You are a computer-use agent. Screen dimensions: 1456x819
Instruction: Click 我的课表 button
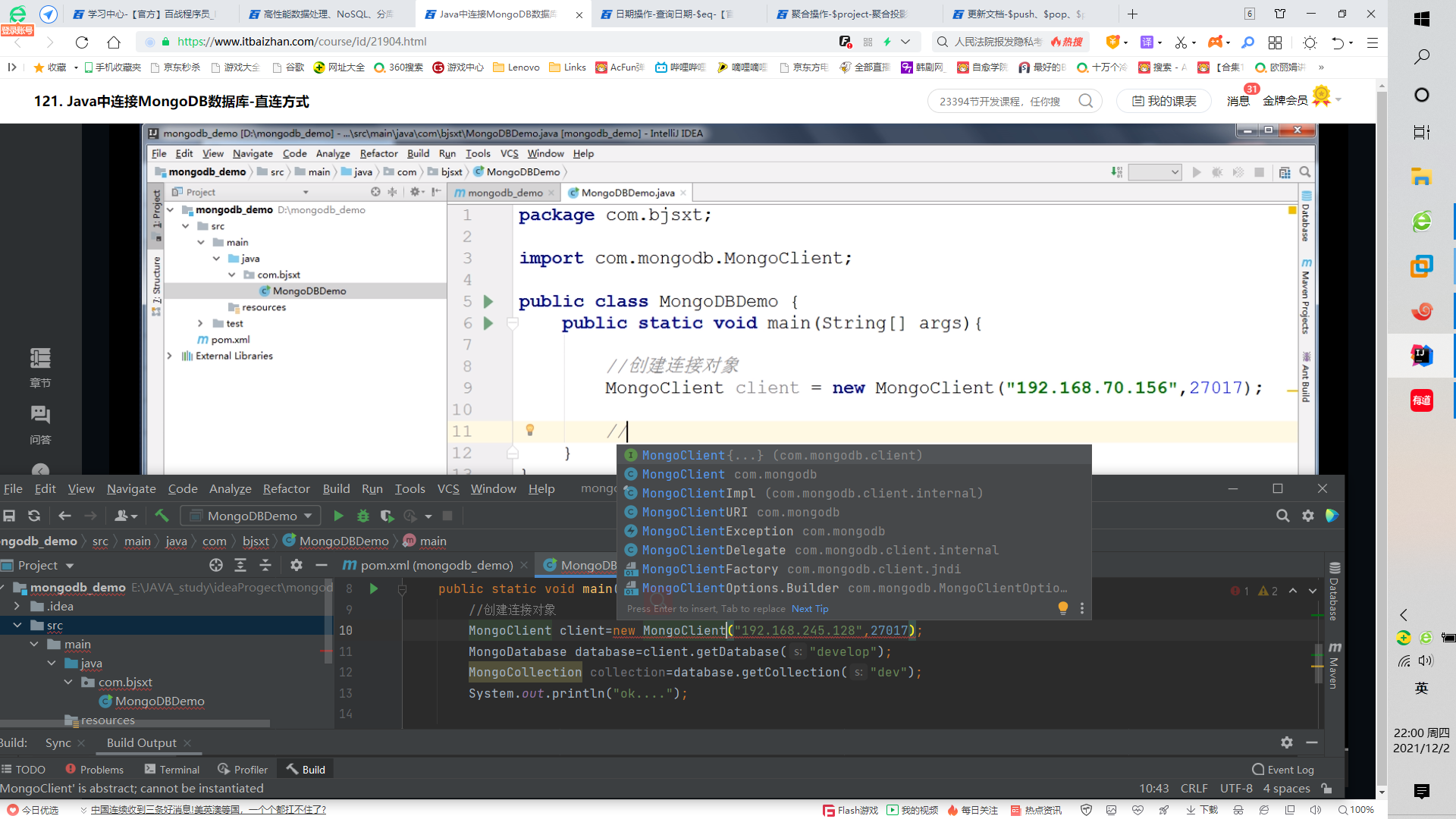(1164, 101)
